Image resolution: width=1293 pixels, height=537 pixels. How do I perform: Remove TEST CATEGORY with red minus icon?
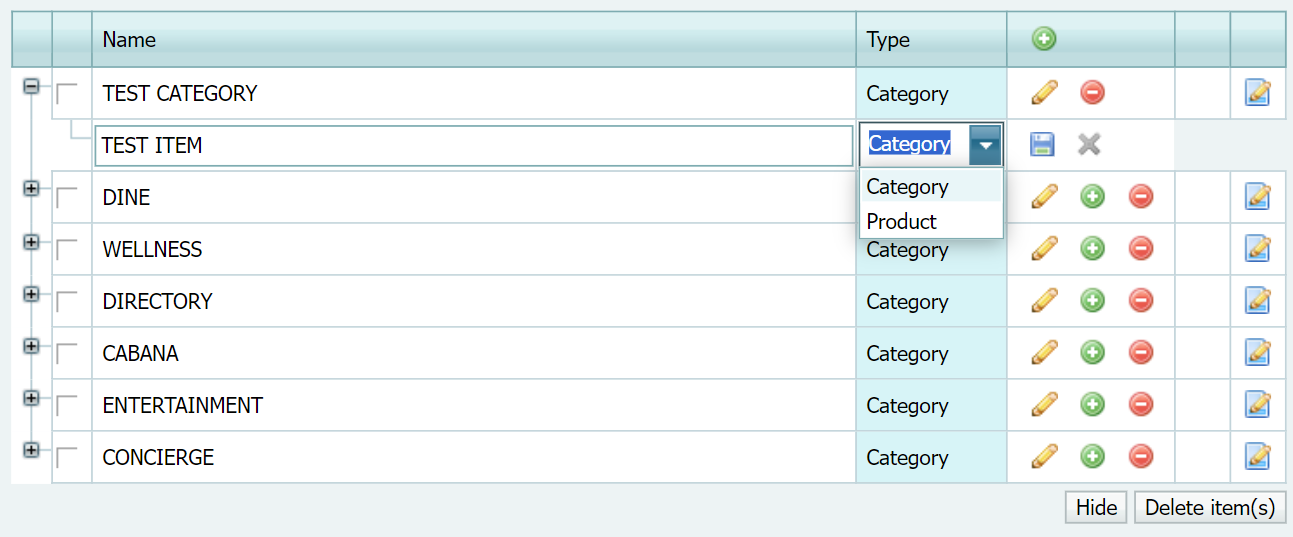(x=1092, y=93)
